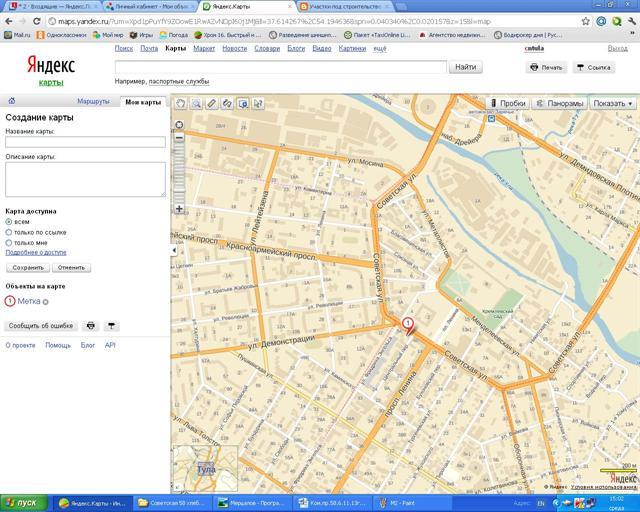This screenshot has height=512, width=640.
Task: Click the Yandex logo
Action: [51, 65]
